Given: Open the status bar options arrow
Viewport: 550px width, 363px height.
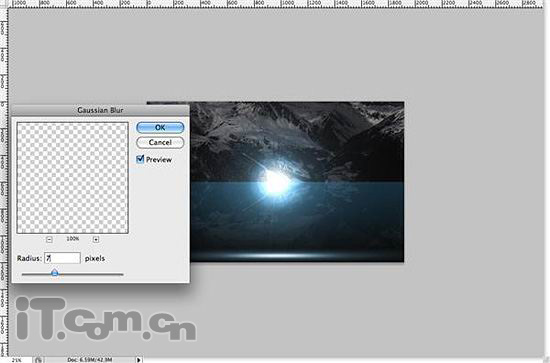Looking at the screenshot, I should point(139,359).
